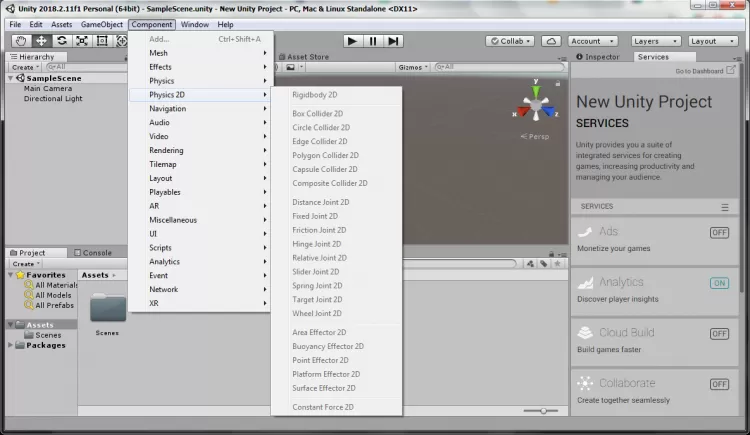
Task: Toggle the Project panel lock icon
Action: click(551, 254)
